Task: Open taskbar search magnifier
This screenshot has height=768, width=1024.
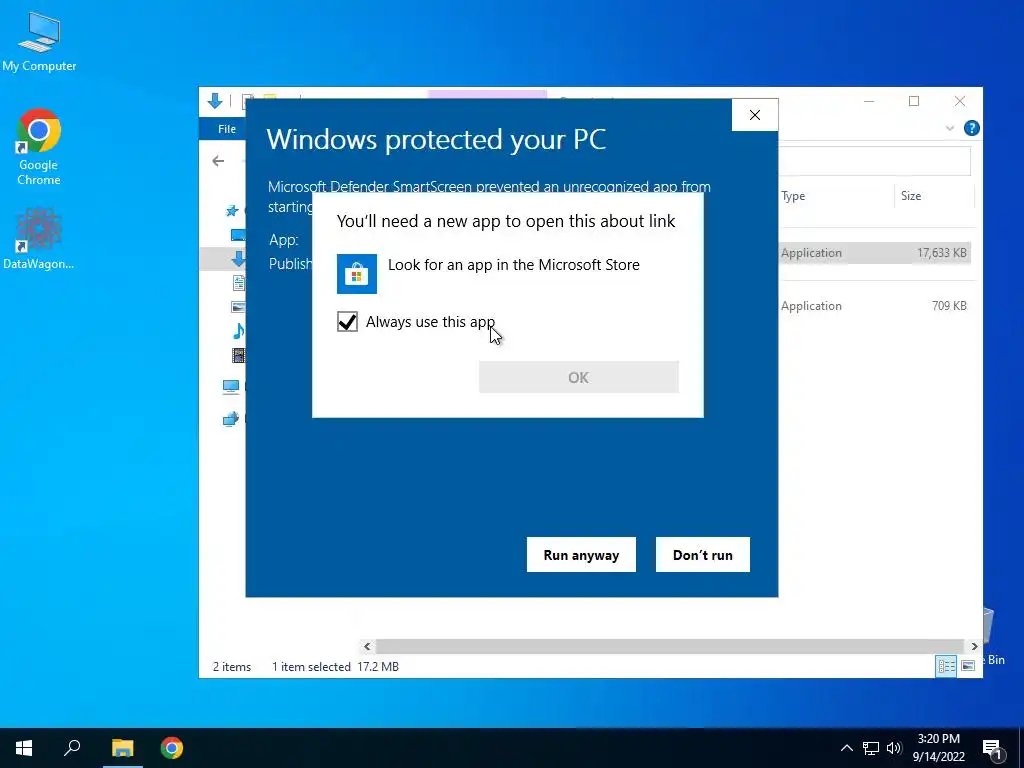Action: pos(72,748)
